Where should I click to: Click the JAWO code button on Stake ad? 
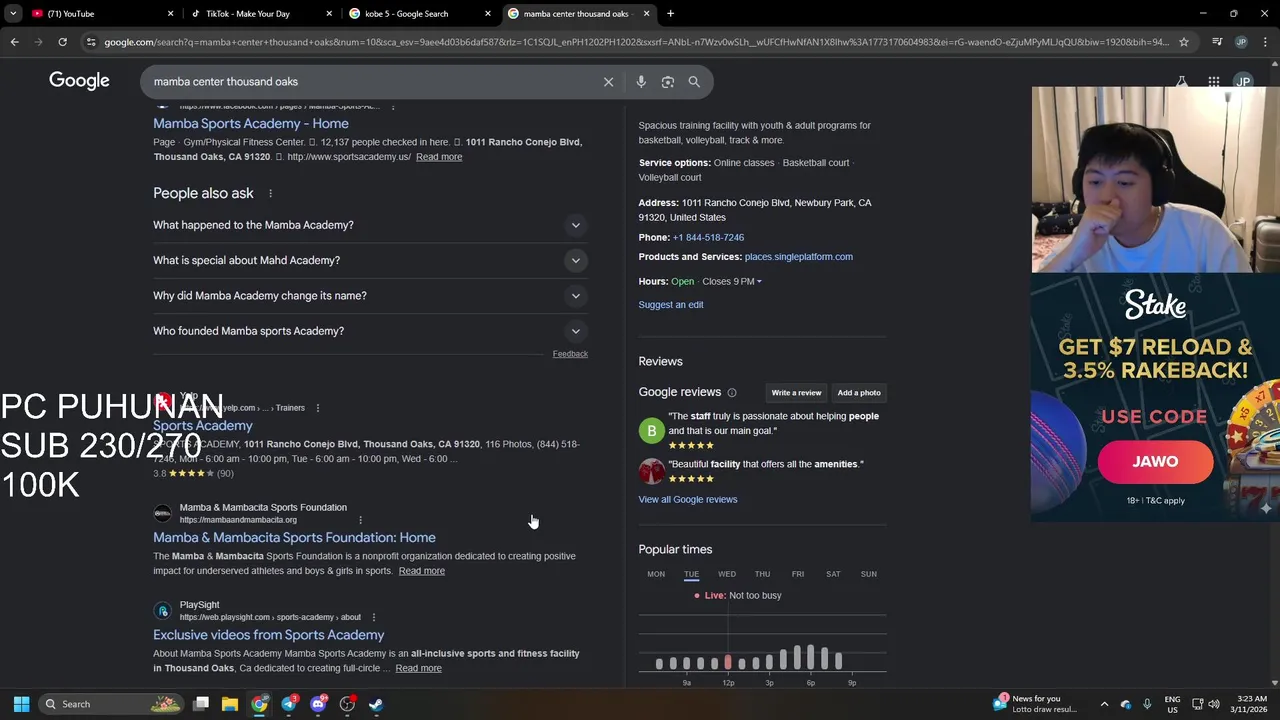[x=1155, y=462]
